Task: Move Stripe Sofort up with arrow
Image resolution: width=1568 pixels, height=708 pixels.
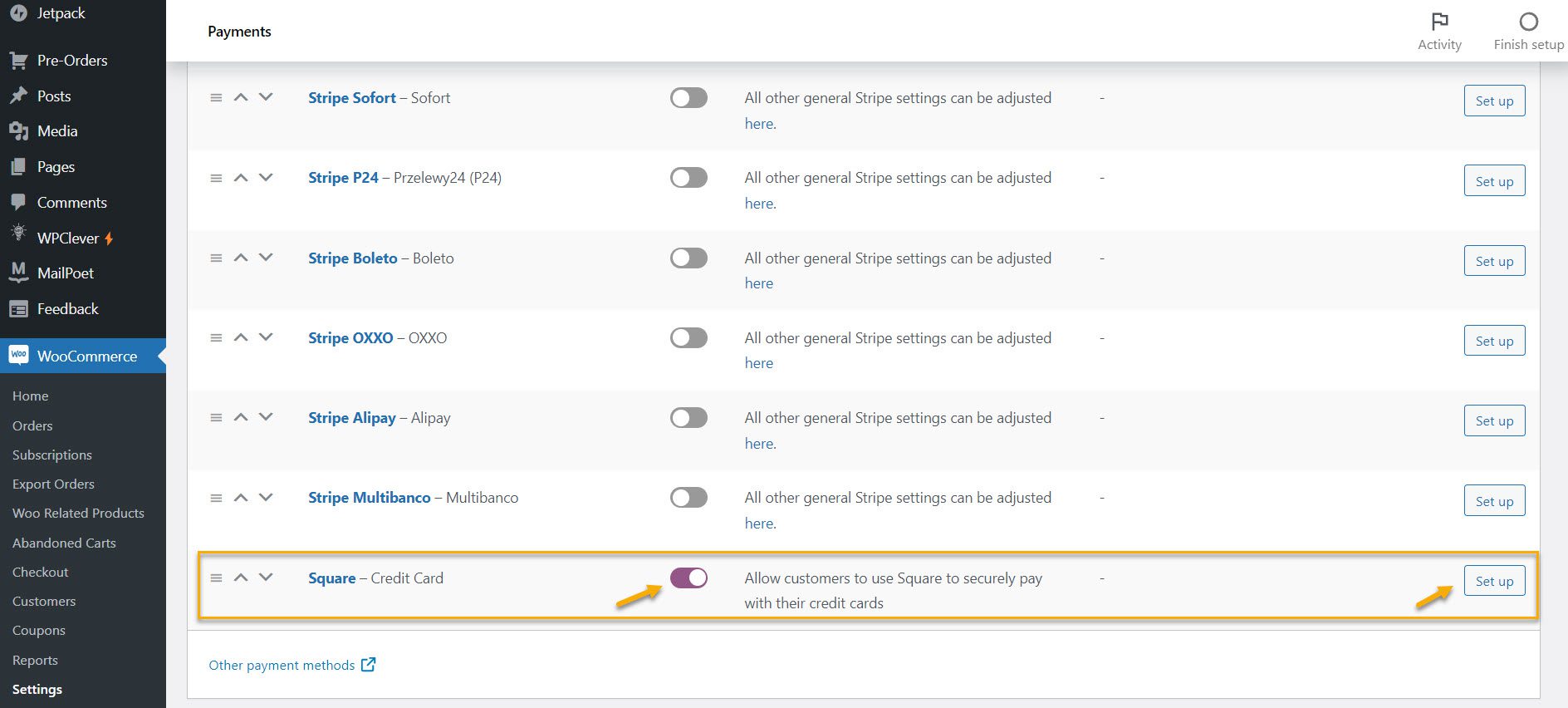Action: [x=241, y=97]
